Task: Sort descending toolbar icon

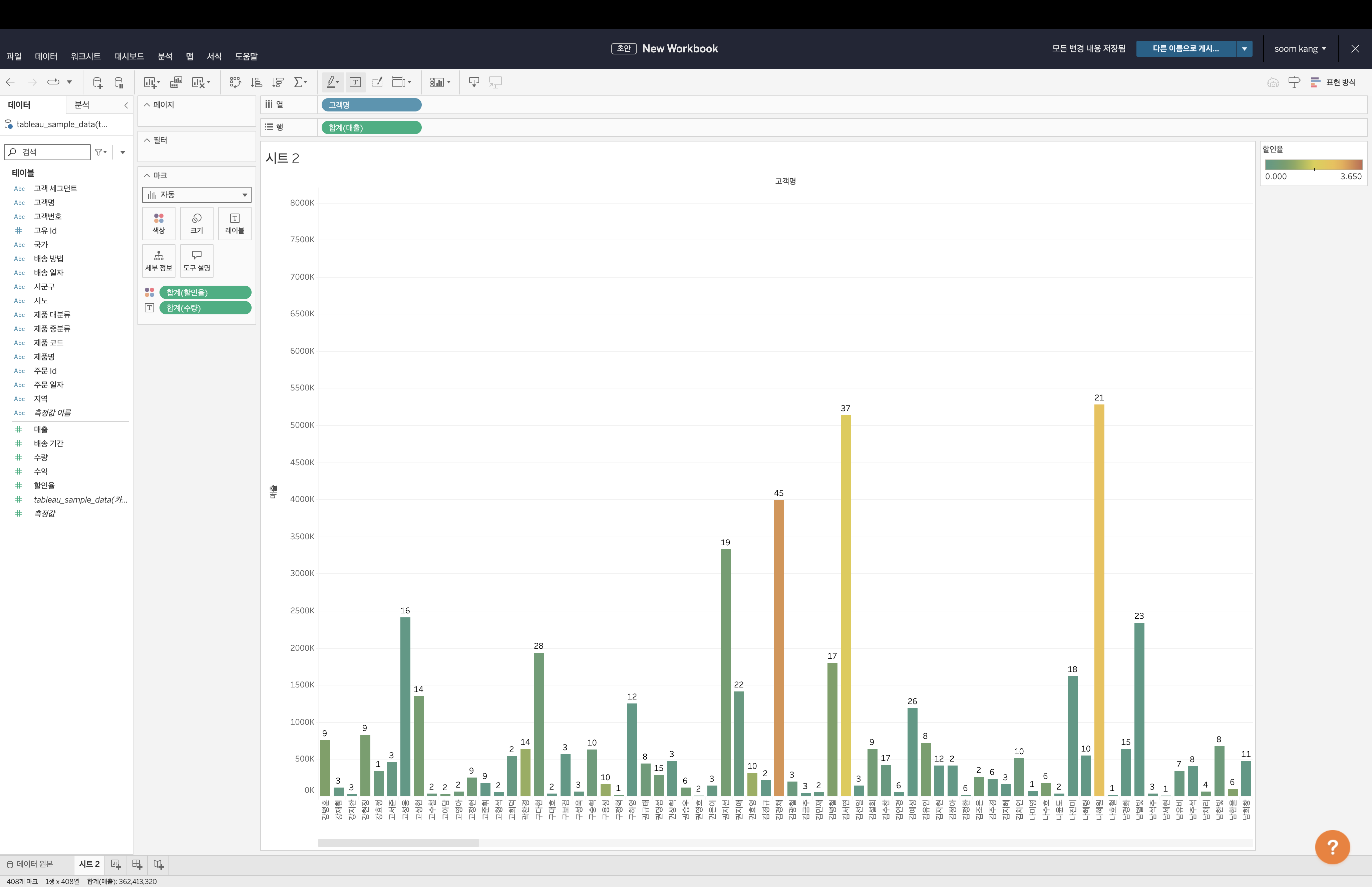Action: pos(278,82)
